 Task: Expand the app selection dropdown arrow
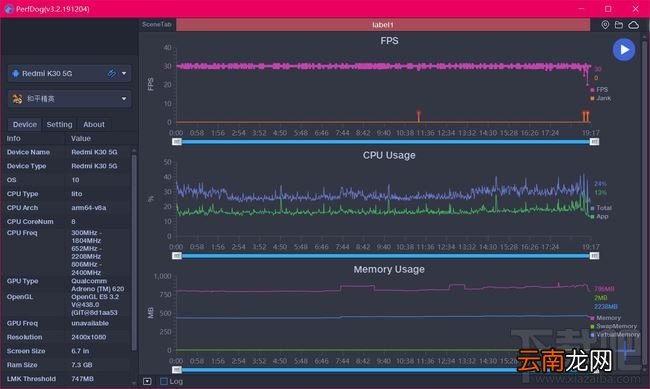point(124,99)
